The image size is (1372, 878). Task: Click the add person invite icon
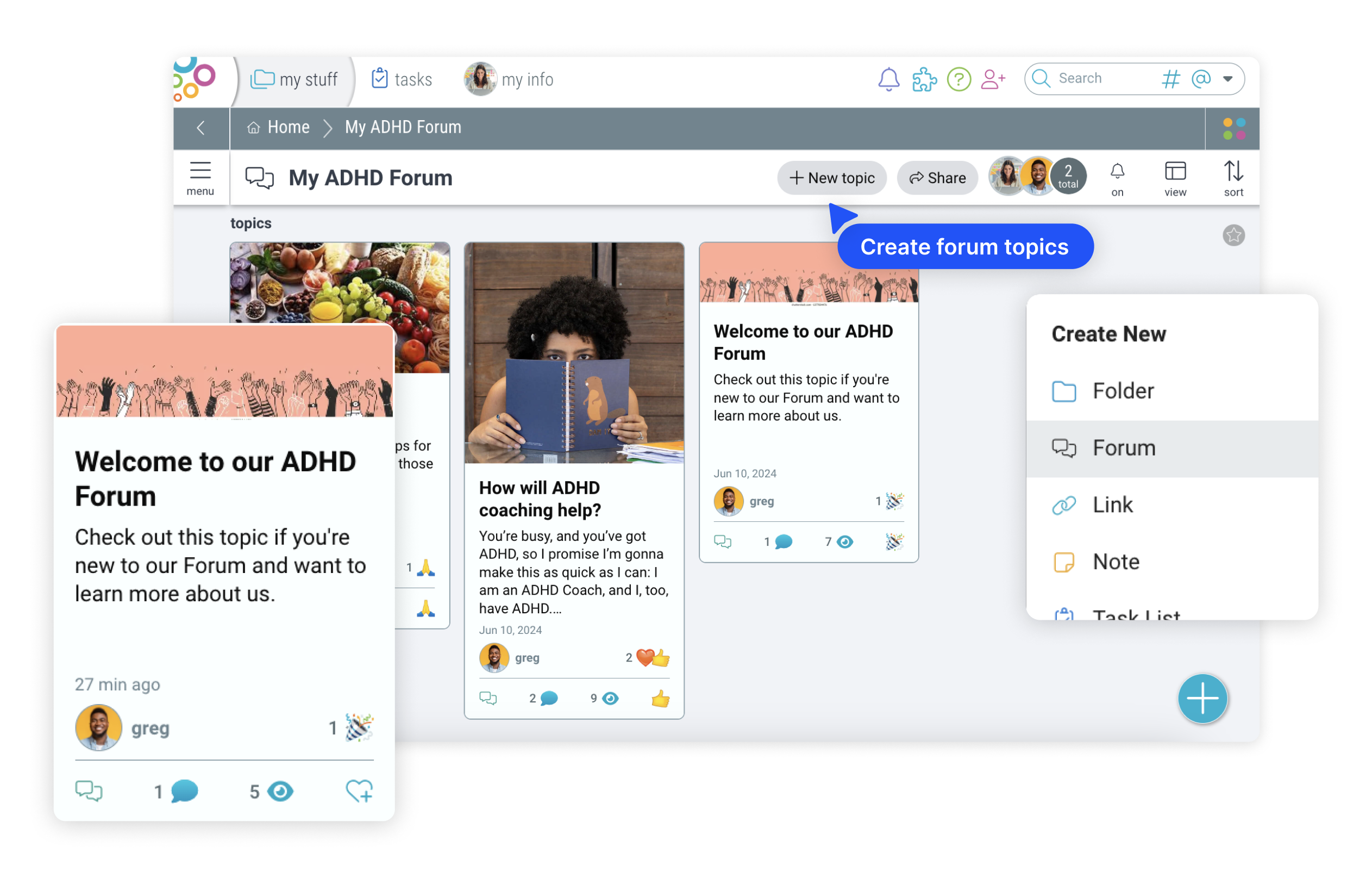993,79
